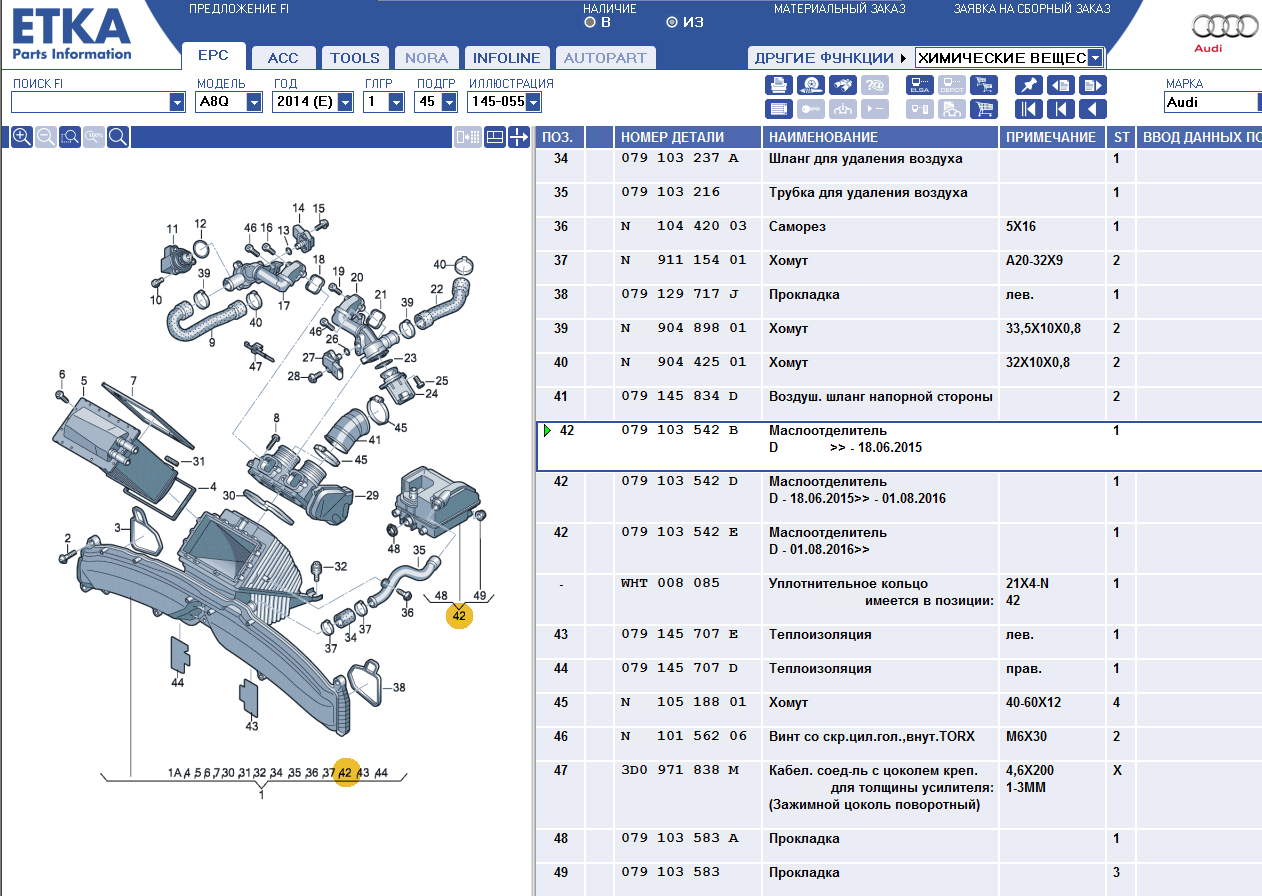Click the DEPOT icon
The width and height of the screenshot is (1262, 896).
coord(952,85)
